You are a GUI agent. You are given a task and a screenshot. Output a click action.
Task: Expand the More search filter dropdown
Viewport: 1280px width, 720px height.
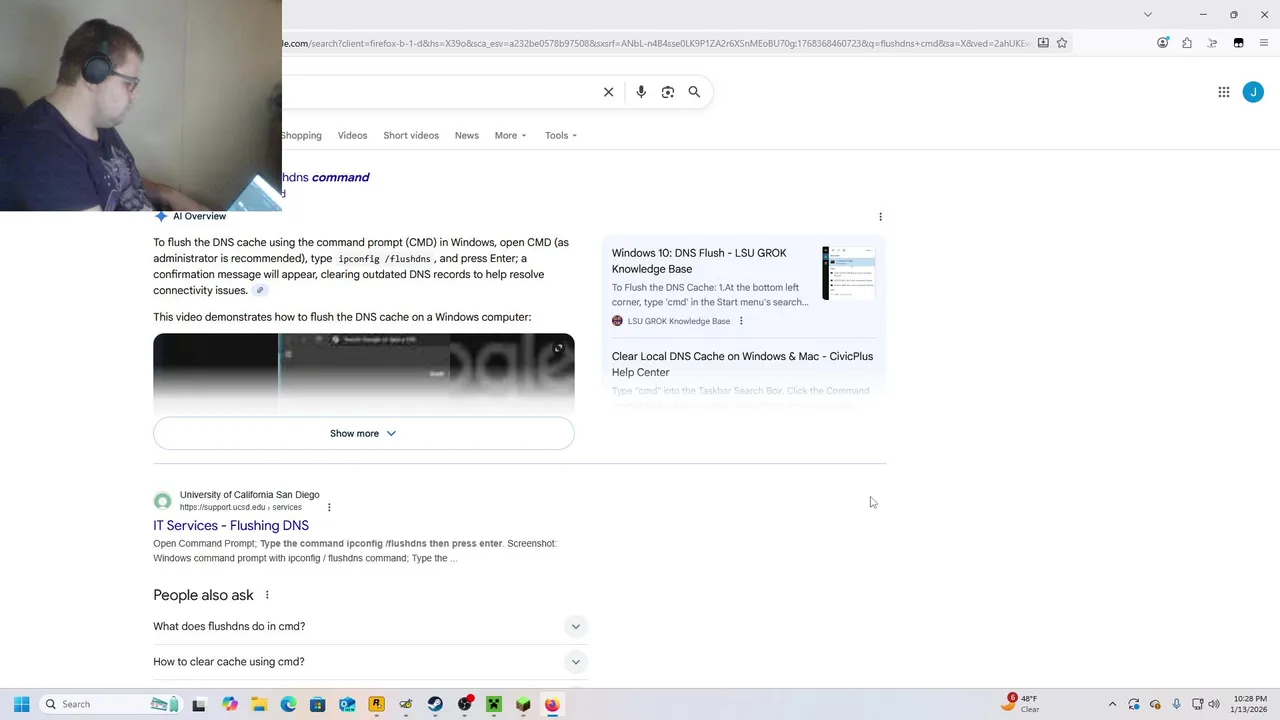pos(510,135)
